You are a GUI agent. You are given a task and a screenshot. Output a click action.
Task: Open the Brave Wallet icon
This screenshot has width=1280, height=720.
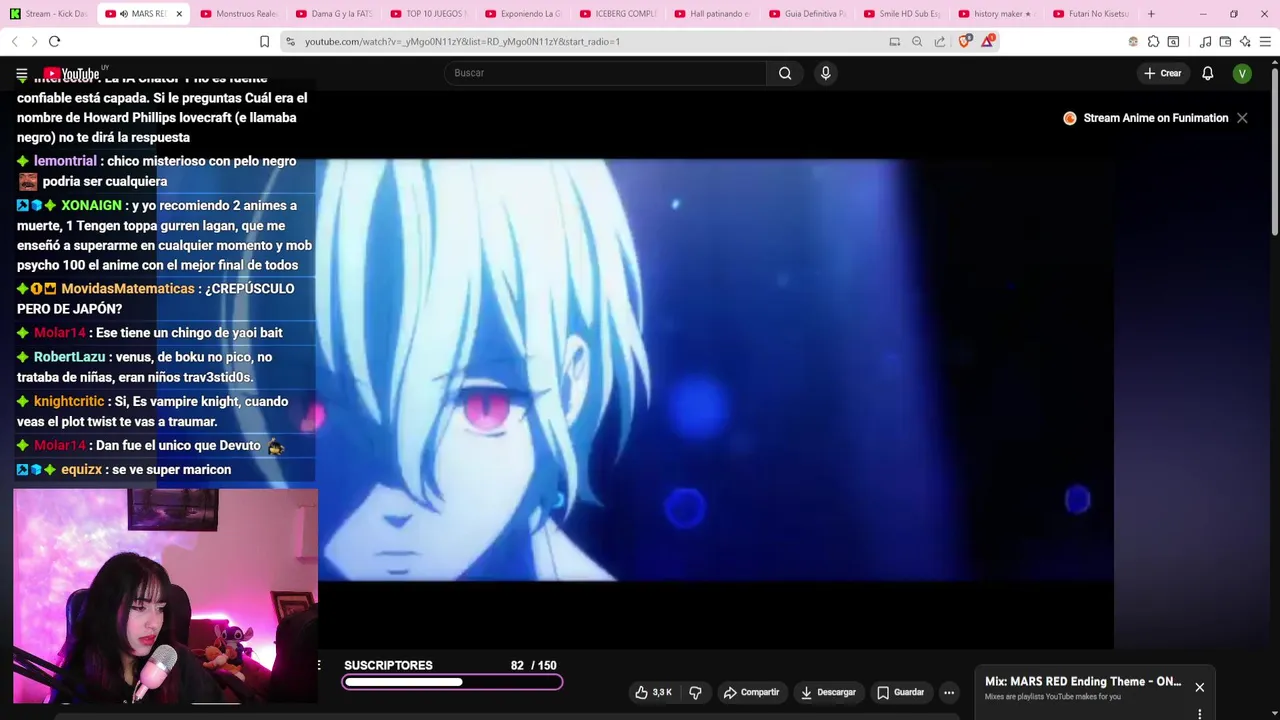click(1225, 41)
